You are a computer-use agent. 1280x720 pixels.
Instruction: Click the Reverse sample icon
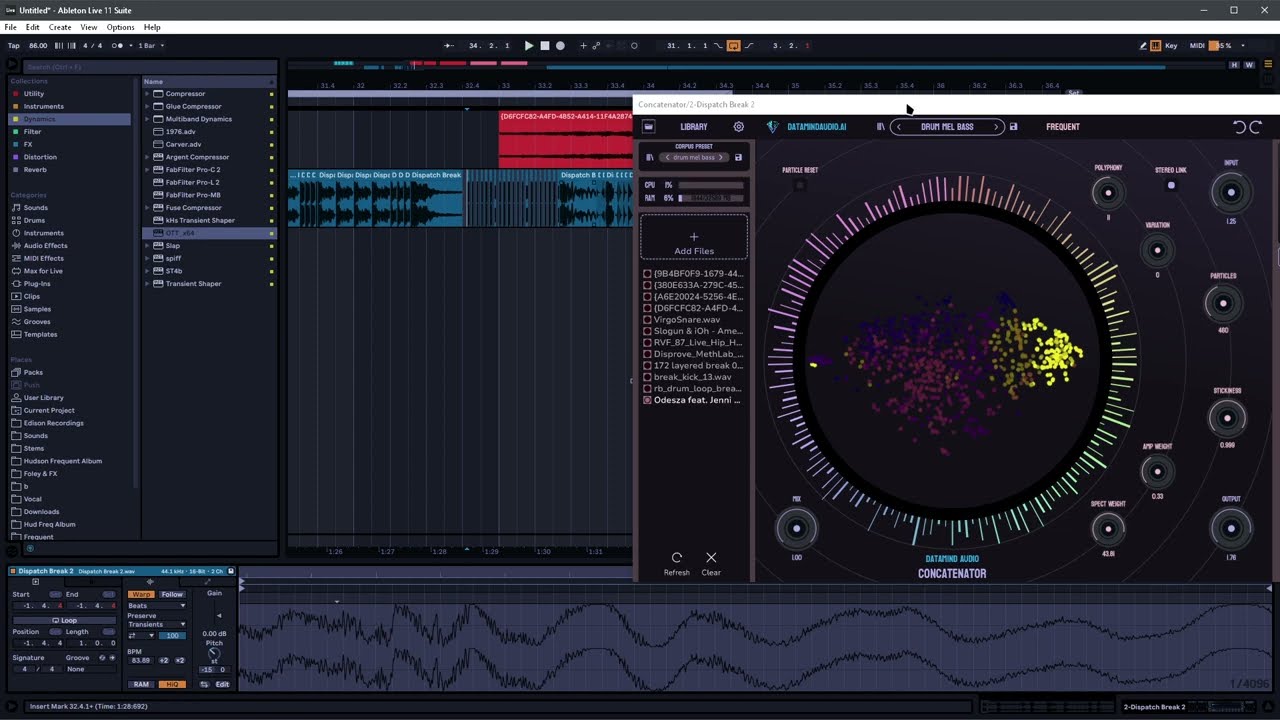pos(204,684)
